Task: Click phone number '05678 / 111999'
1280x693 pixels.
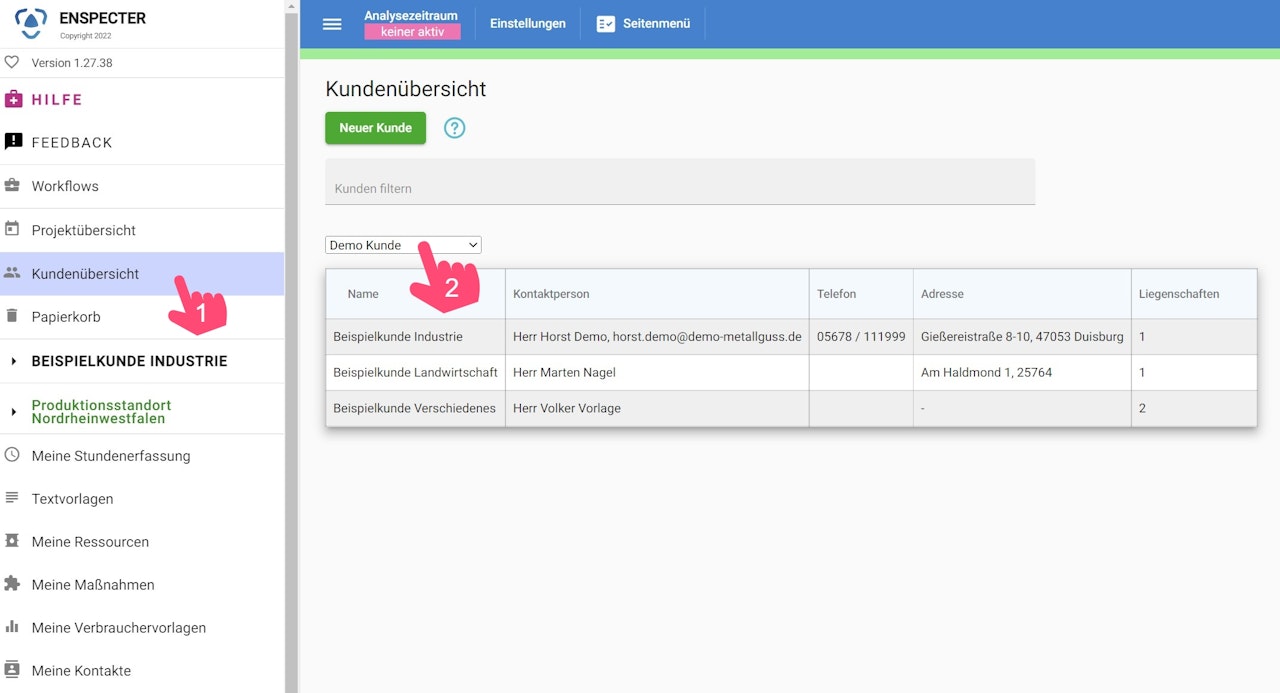Action: (861, 337)
